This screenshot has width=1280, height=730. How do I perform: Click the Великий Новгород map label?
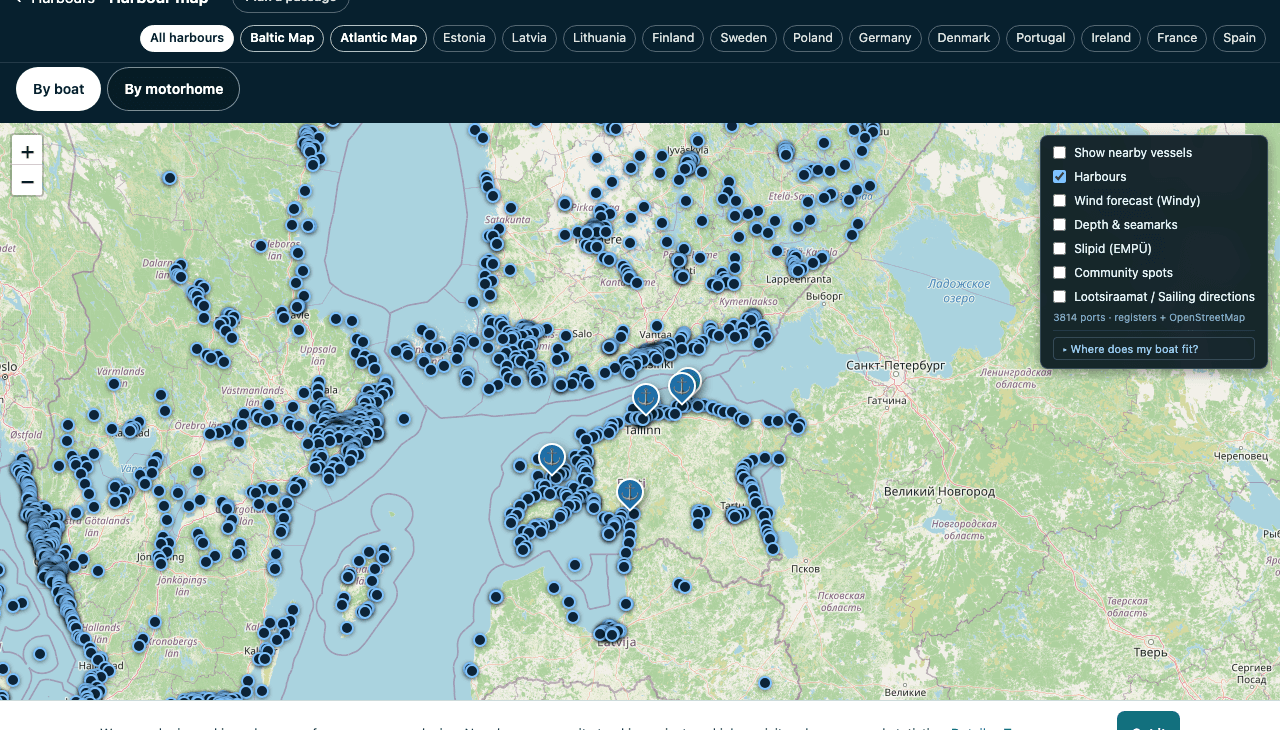940,491
